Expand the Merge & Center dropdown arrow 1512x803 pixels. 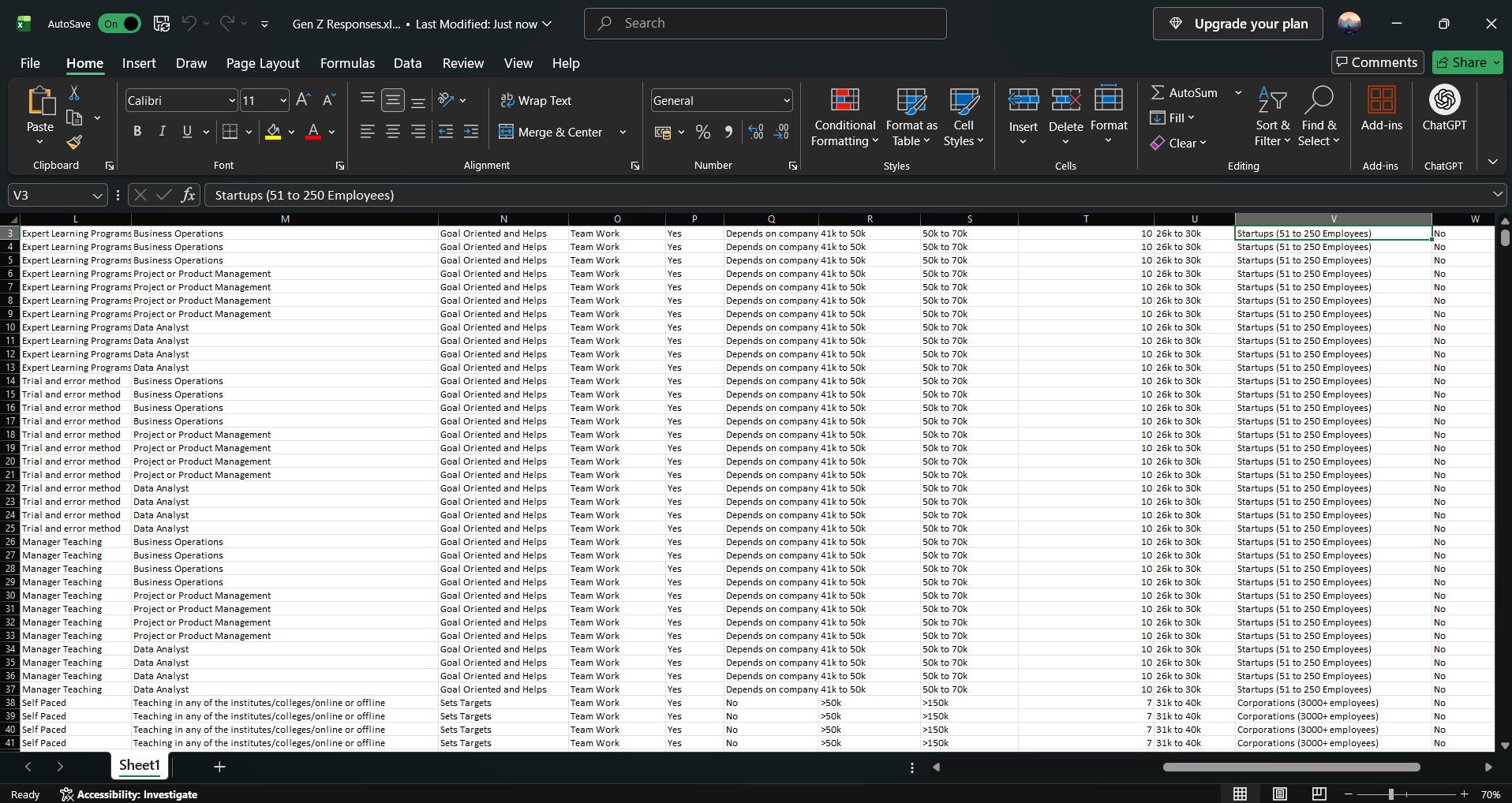623,132
